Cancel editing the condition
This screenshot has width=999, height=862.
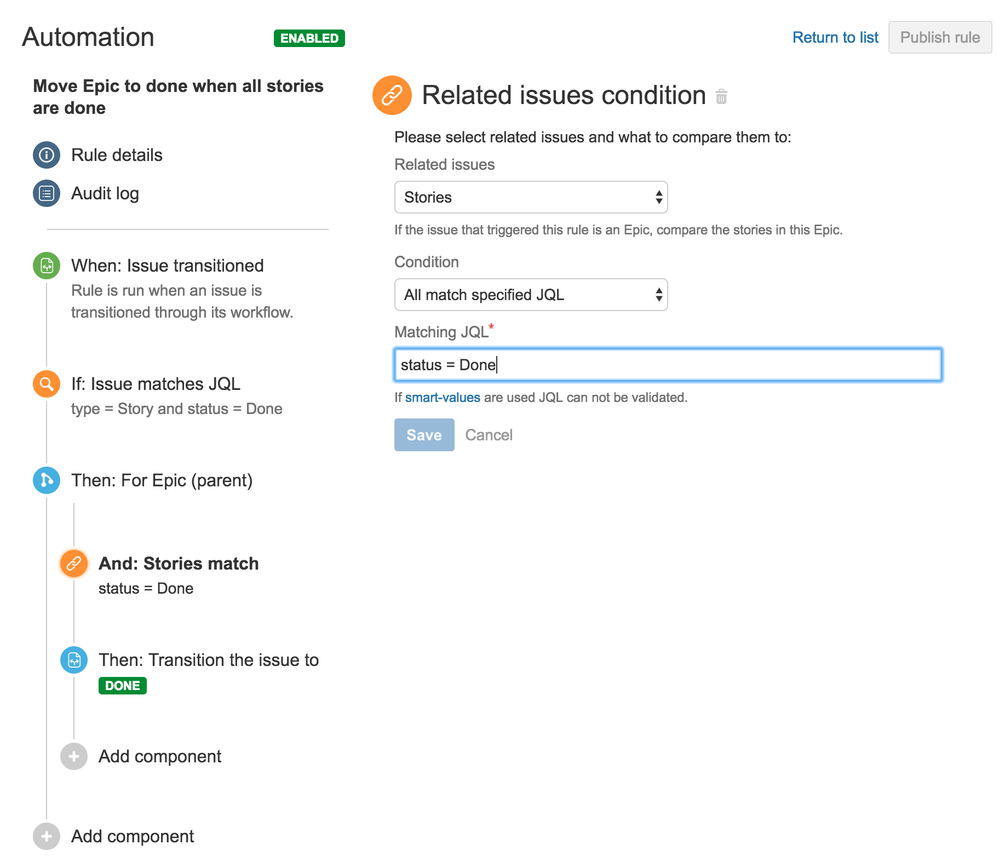pyautogui.click(x=489, y=434)
